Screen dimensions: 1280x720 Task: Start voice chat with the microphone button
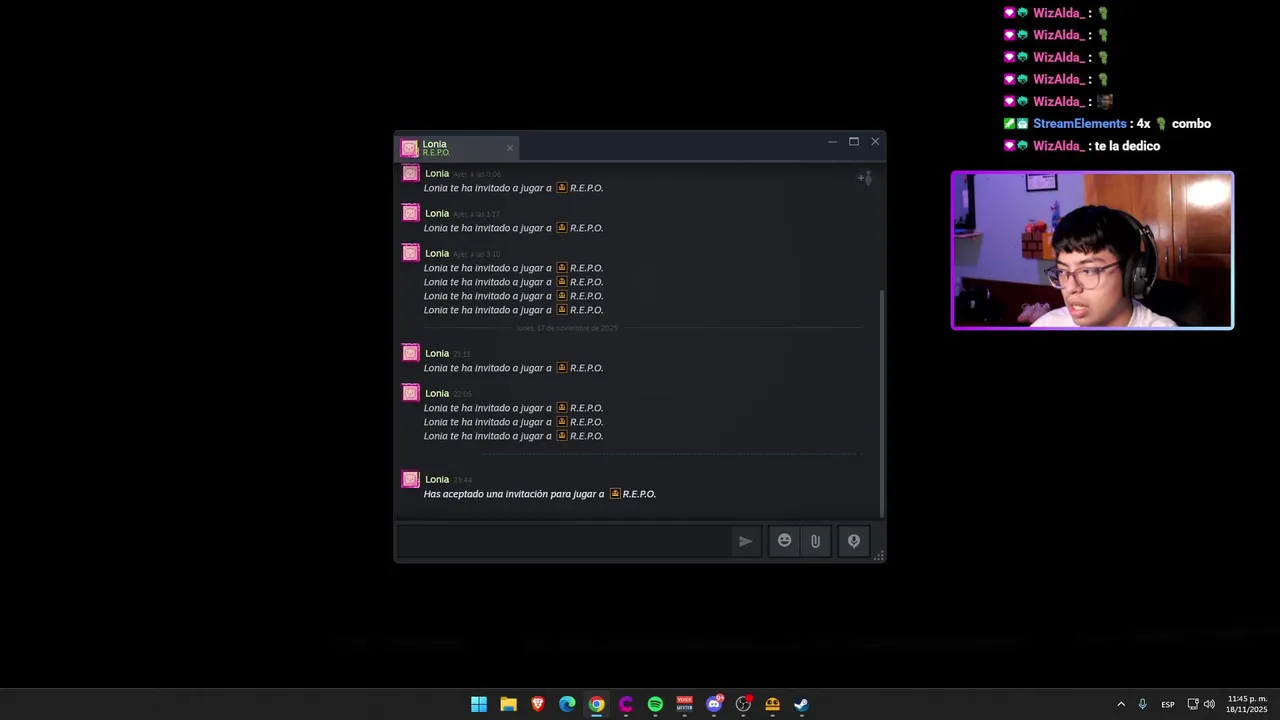(x=854, y=541)
